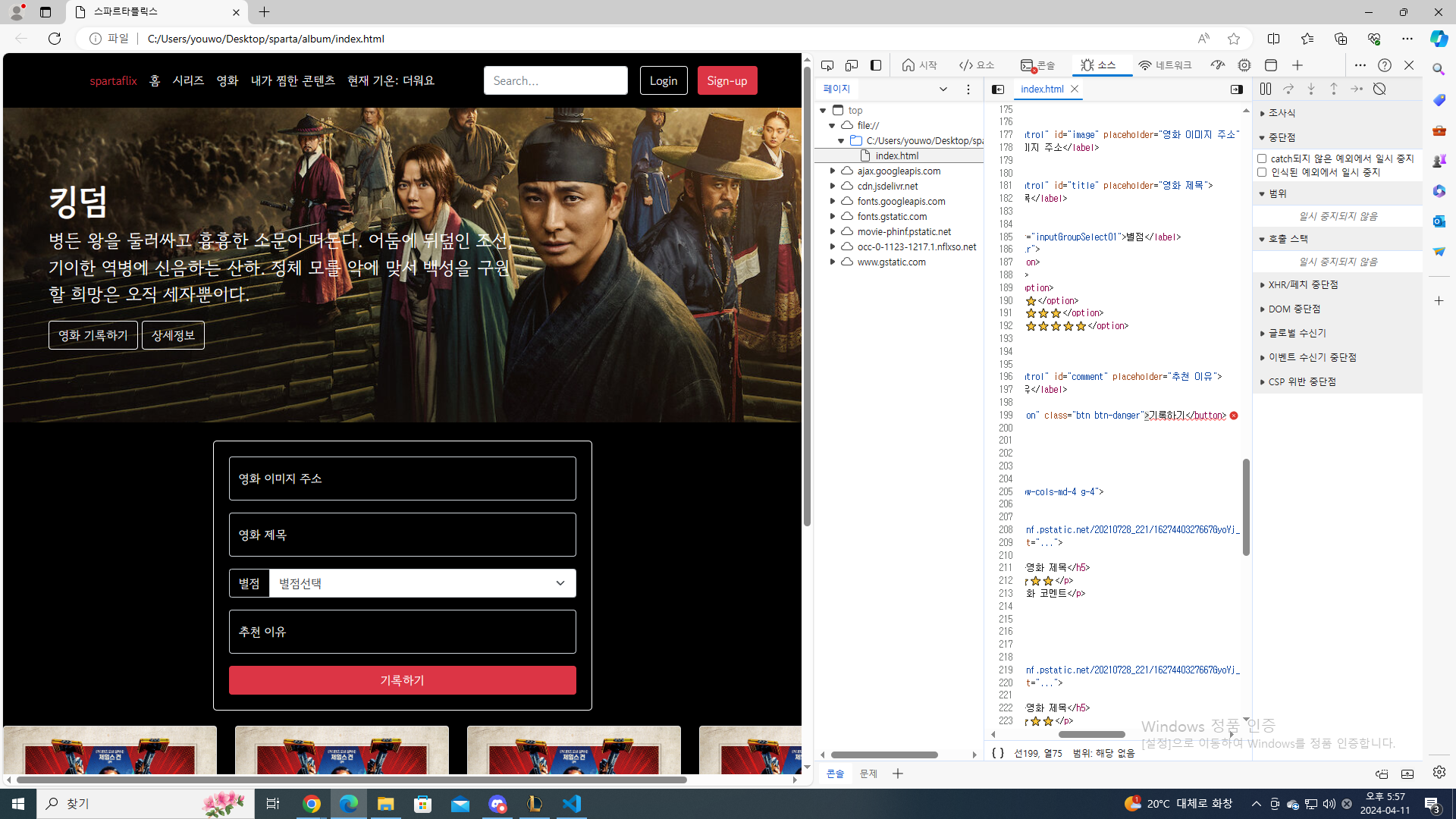The width and height of the screenshot is (1456, 819).
Task: Open Visual Studio Code from taskbar
Action: (x=572, y=804)
